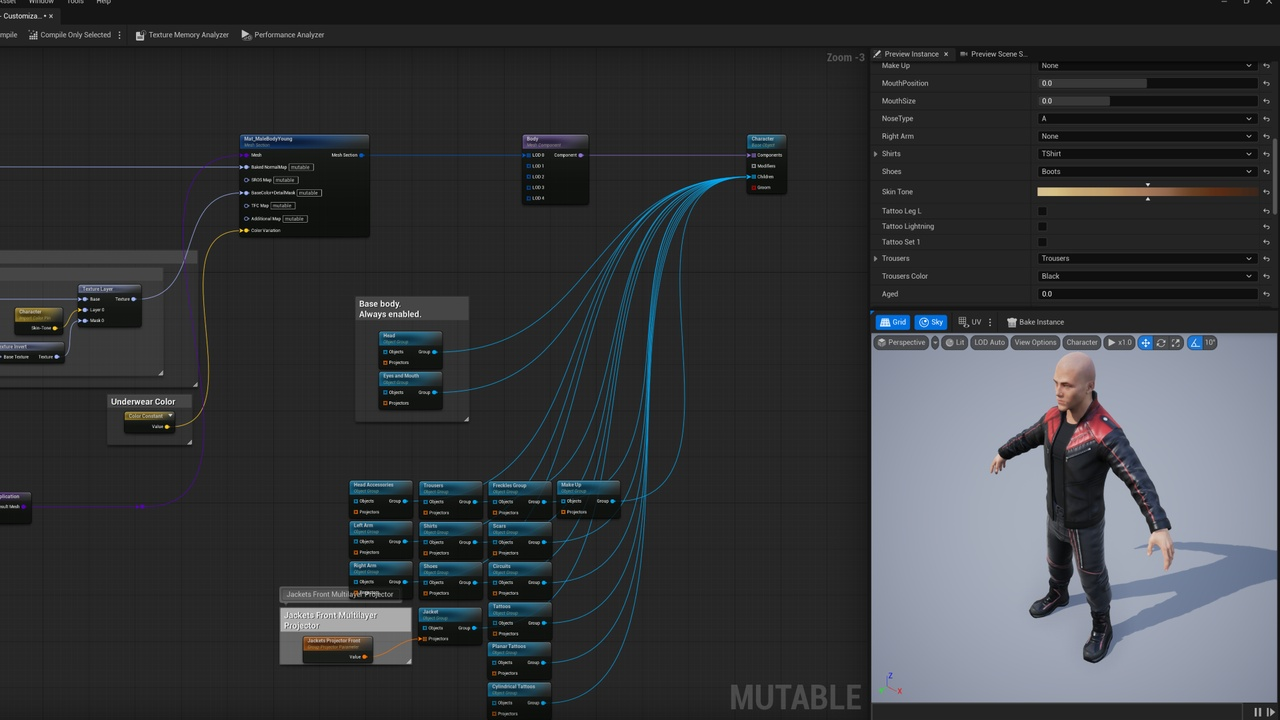Open UV options three-dot menu
Viewport: 1280px width, 720px height.
pos(990,322)
